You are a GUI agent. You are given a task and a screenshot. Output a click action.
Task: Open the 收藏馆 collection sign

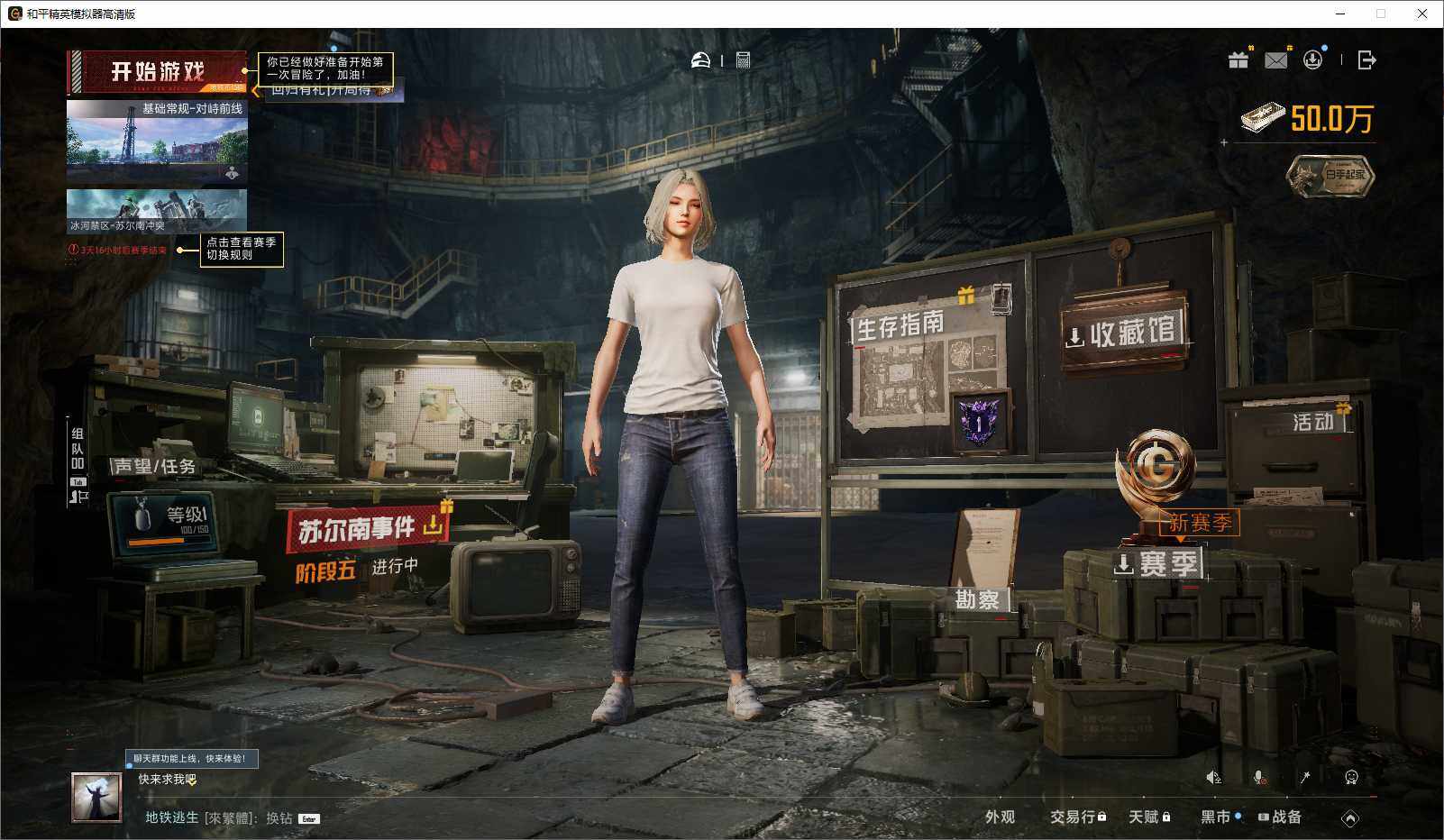pyautogui.click(x=1123, y=332)
